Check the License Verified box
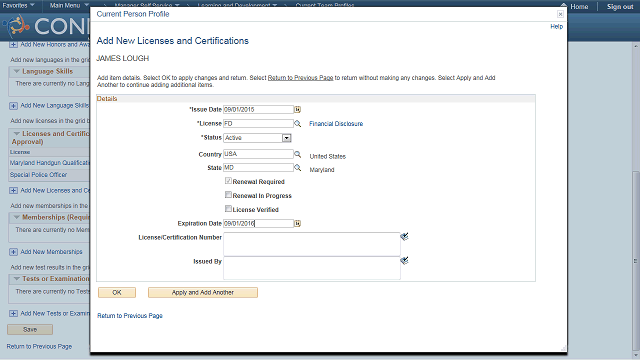The height and width of the screenshot is (360, 640). click(228, 209)
